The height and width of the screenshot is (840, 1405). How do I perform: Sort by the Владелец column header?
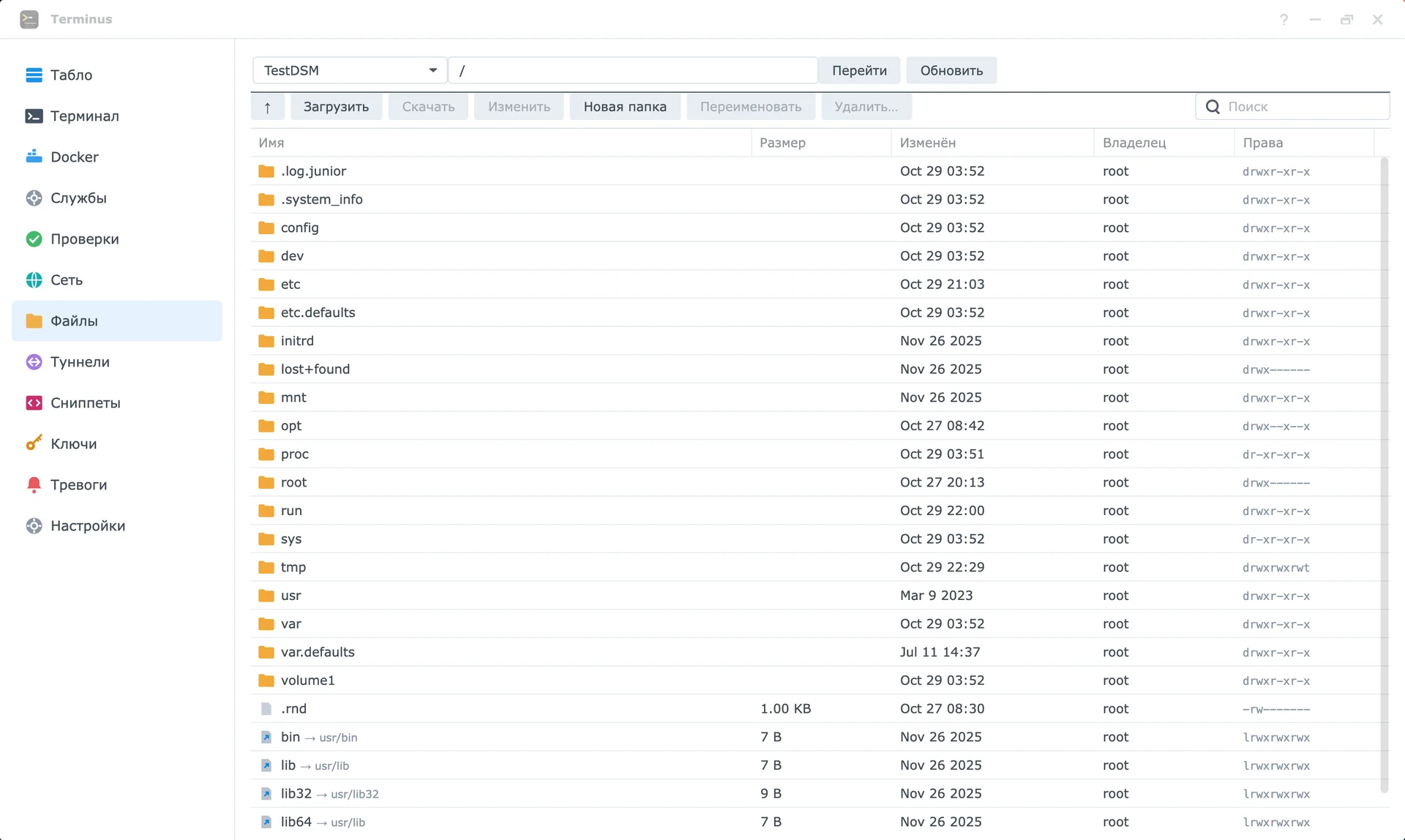coord(1164,143)
